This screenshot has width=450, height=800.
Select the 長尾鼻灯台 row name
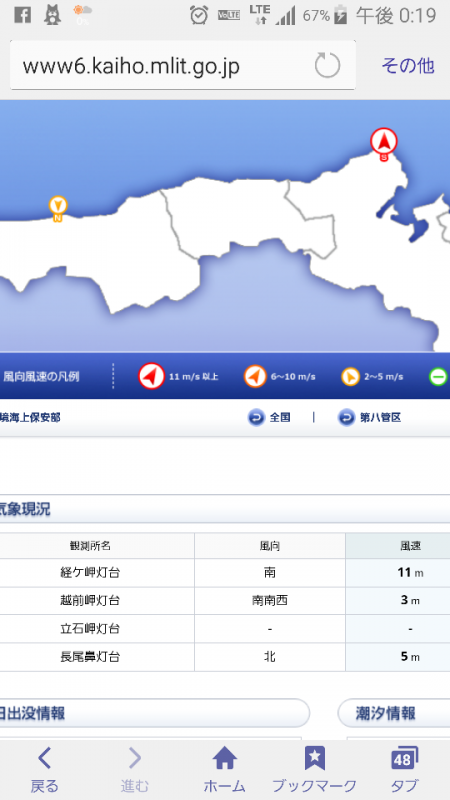point(90,657)
